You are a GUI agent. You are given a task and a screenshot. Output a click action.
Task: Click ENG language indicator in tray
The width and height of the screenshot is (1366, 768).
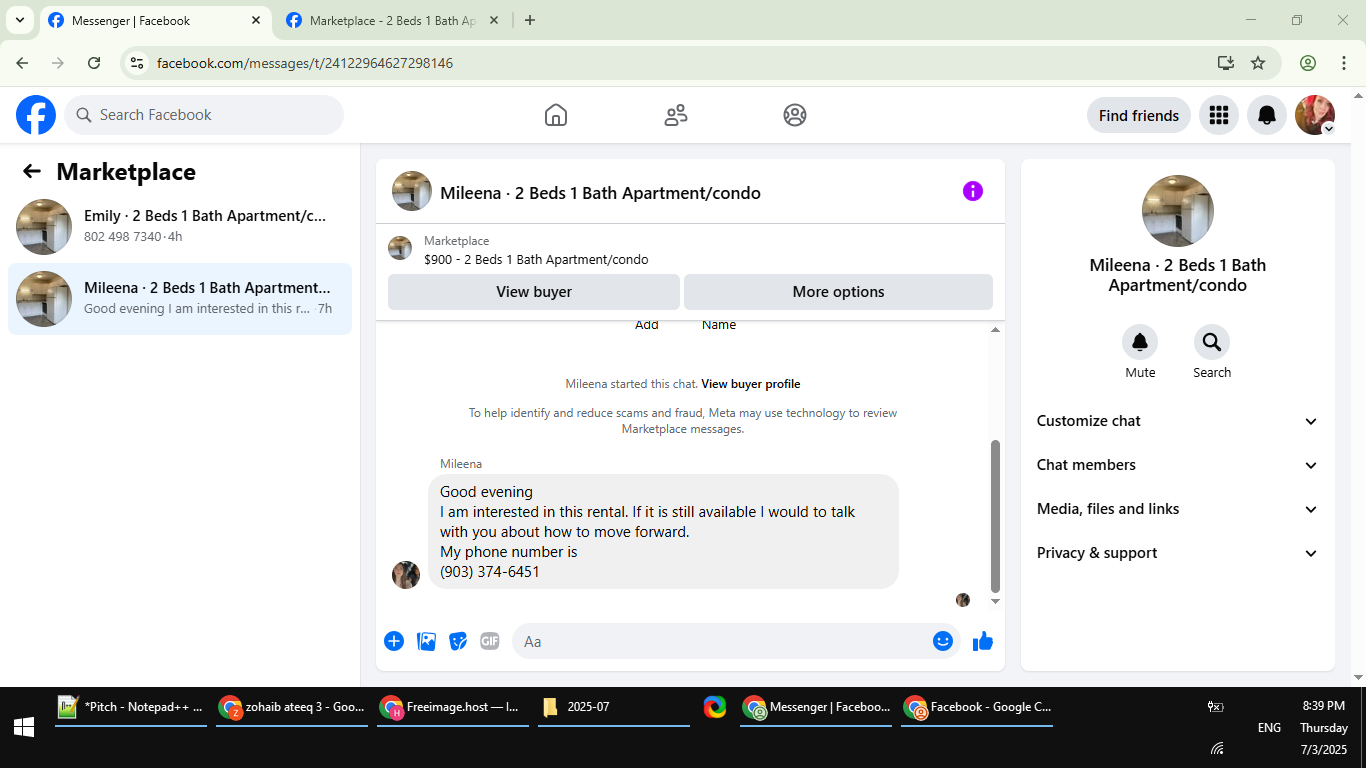(1269, 728)
